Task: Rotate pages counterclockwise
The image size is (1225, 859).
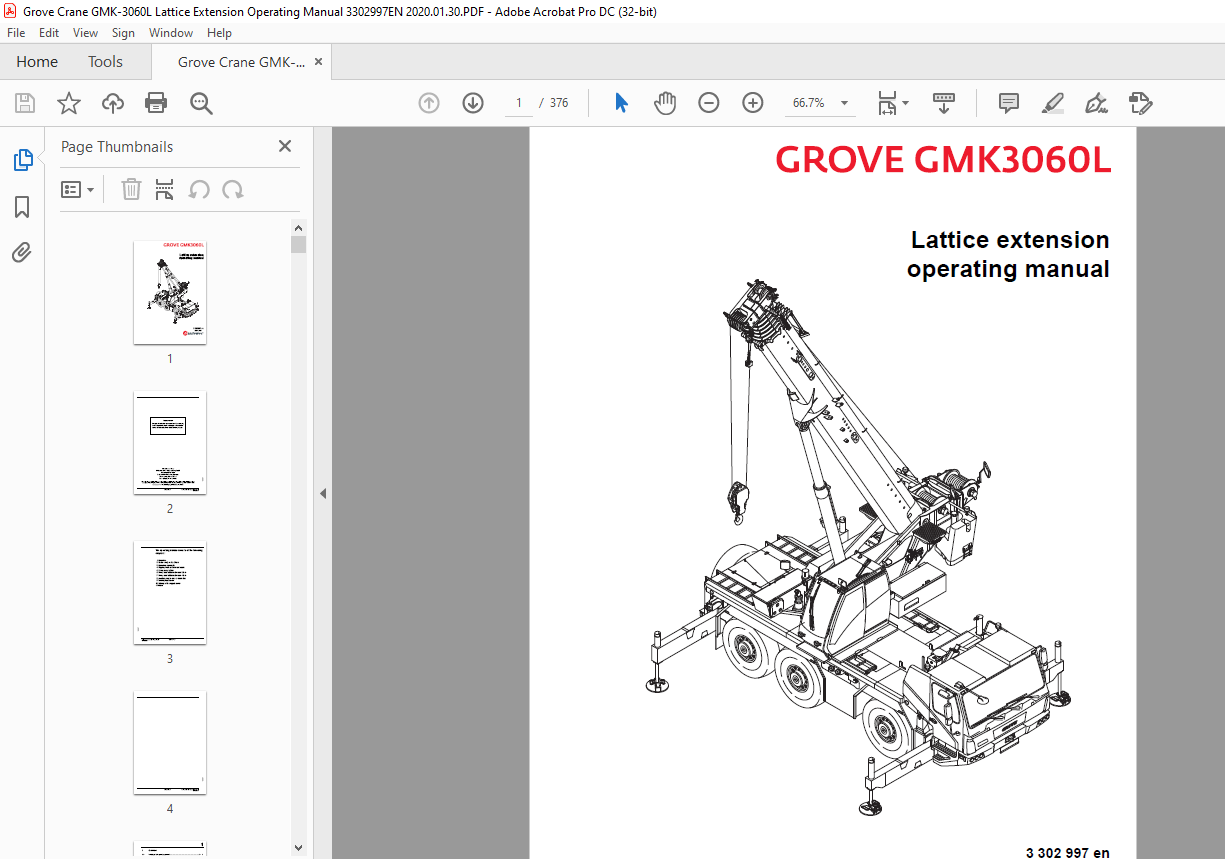Action: point(199,189)
